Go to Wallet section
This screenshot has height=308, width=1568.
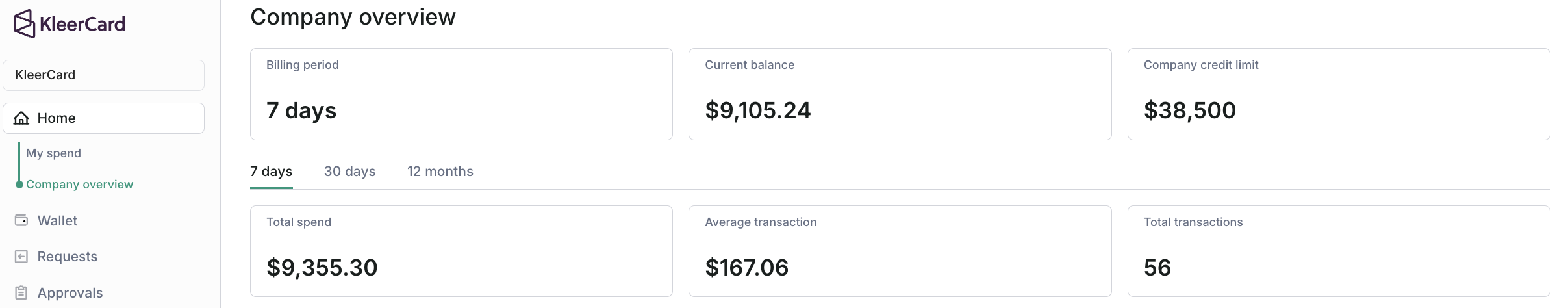coord(57,221)
